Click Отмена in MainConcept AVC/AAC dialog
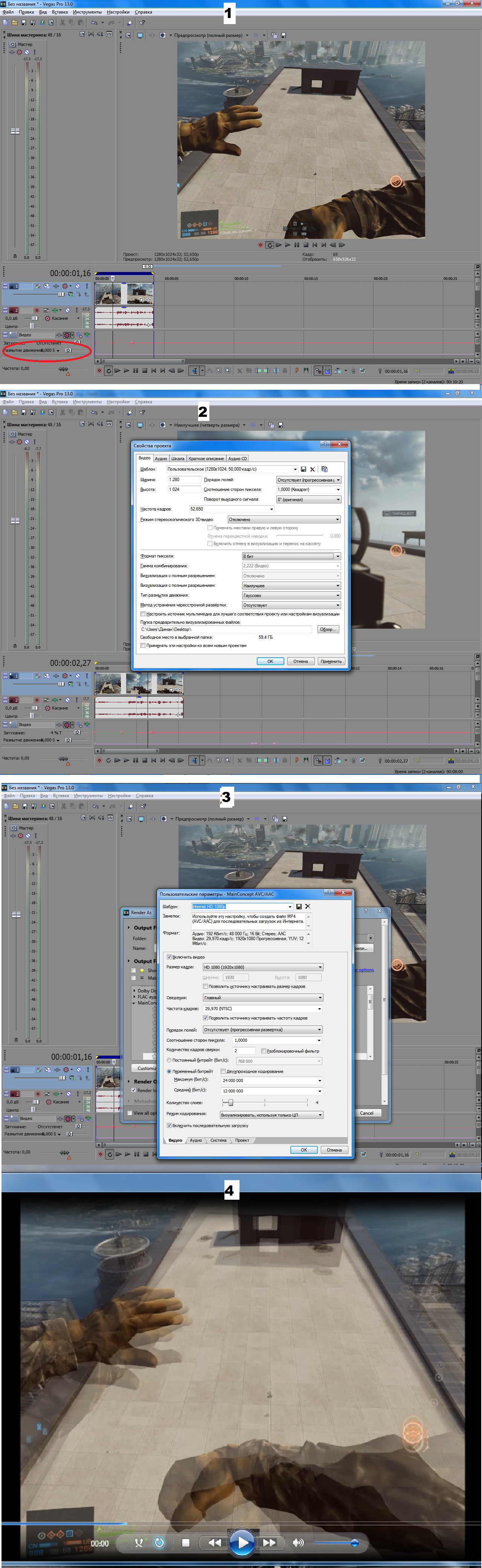This screenshot has height=1568, width=482. click(x=334, y=1150)
